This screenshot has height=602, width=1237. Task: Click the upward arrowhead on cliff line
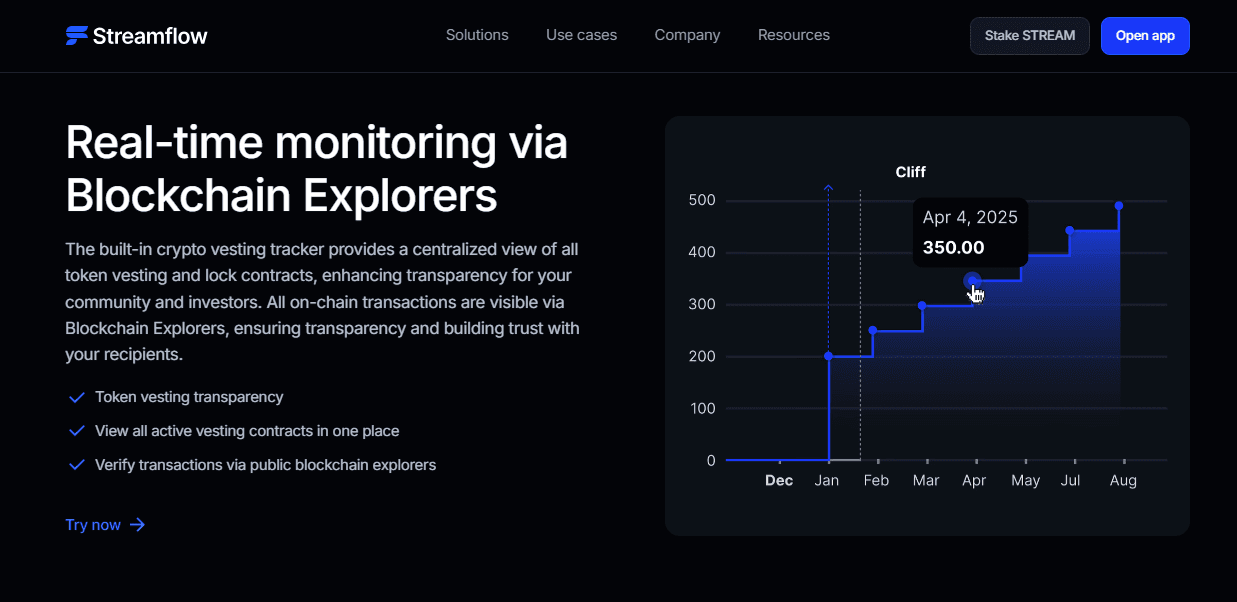[828, 187]
